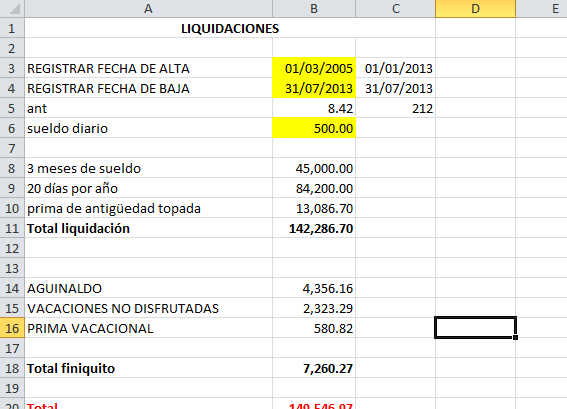Select column A header
Viewport: 567px width, 409px height.
(148, 8)
